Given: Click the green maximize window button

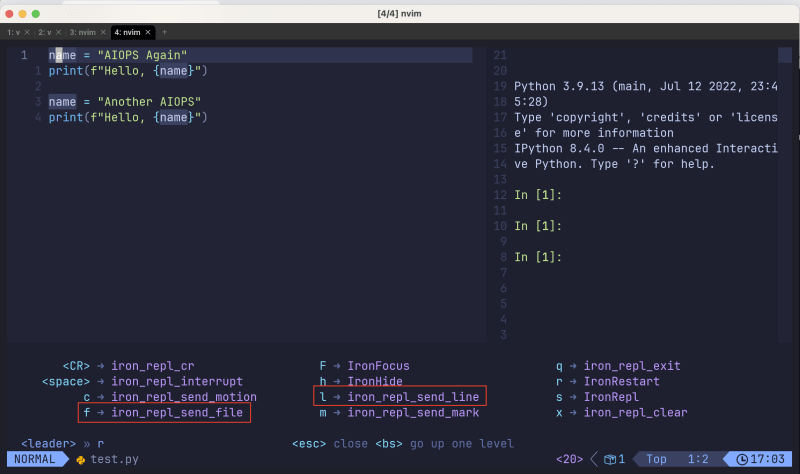Looking at the screenshot, I should click(36, 14).
